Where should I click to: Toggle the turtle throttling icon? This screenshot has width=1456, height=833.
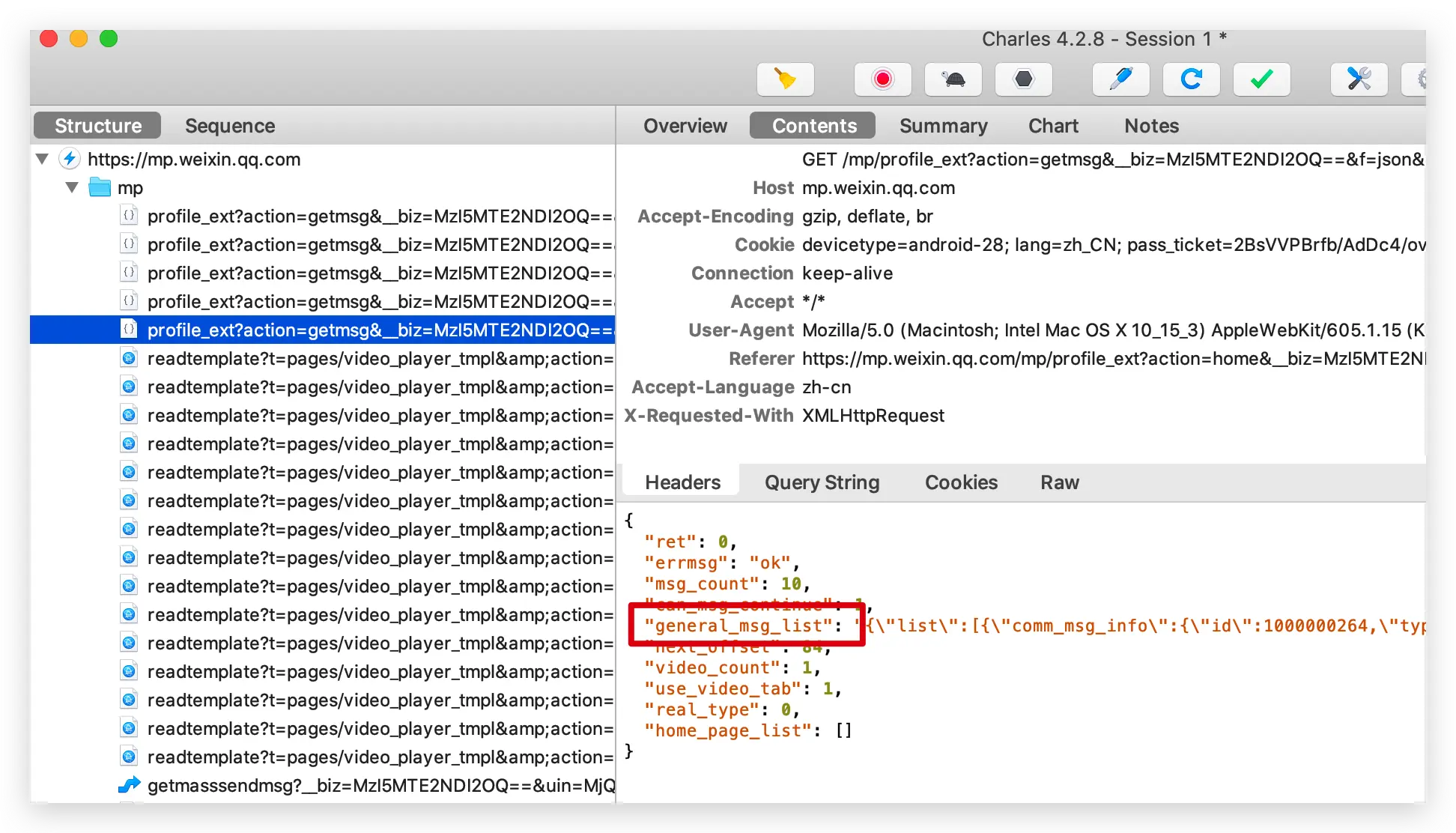point(953,79)
